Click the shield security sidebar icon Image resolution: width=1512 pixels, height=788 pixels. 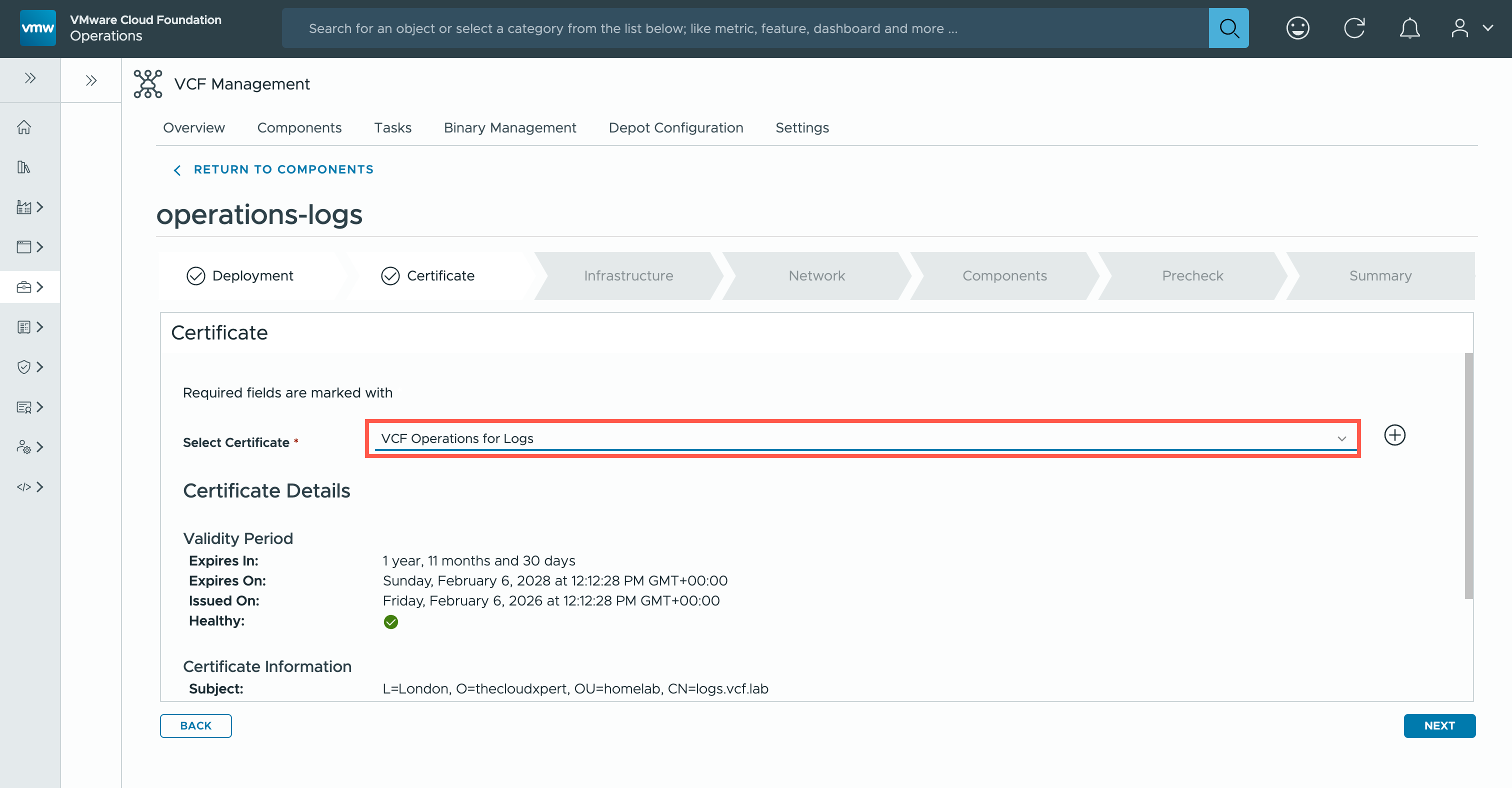pyautogui.click(x=24, y=367)
